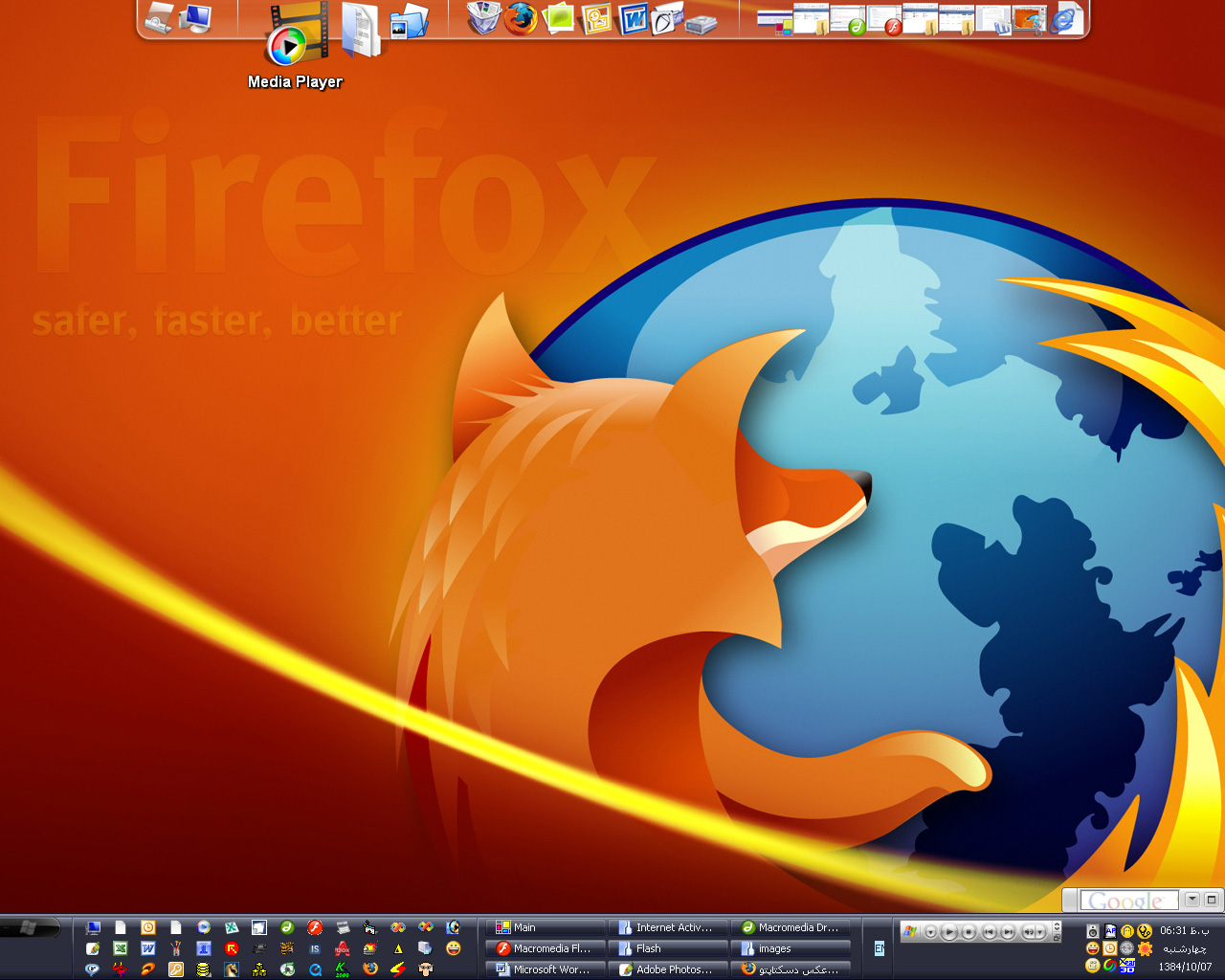Open the documents folder icon in the dock
1225x980 pixels.
coord(361,29)
